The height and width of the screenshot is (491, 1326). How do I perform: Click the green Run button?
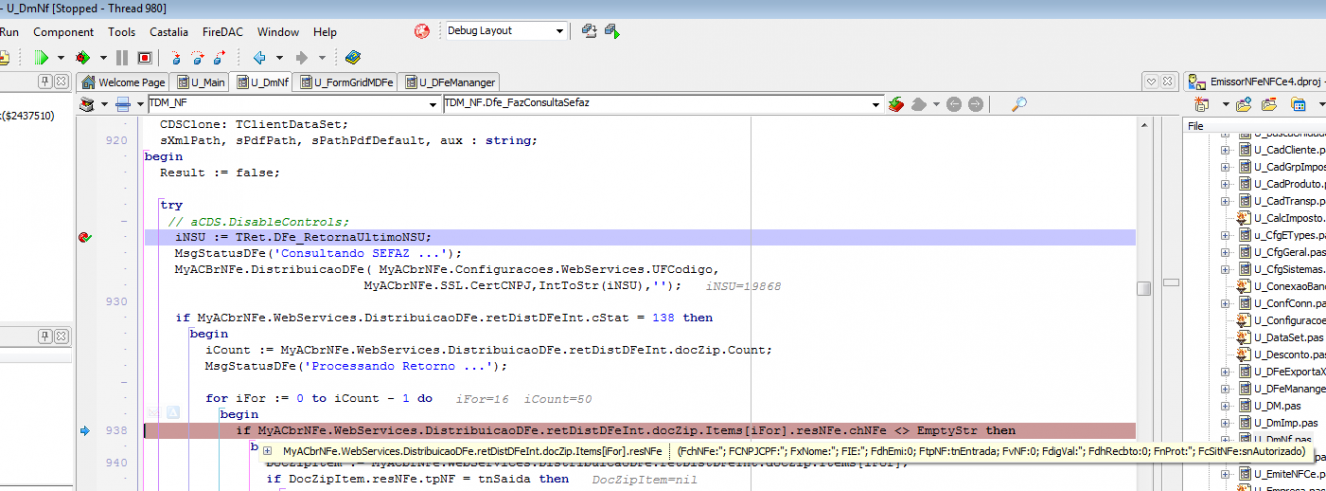[x=42, y=58]
